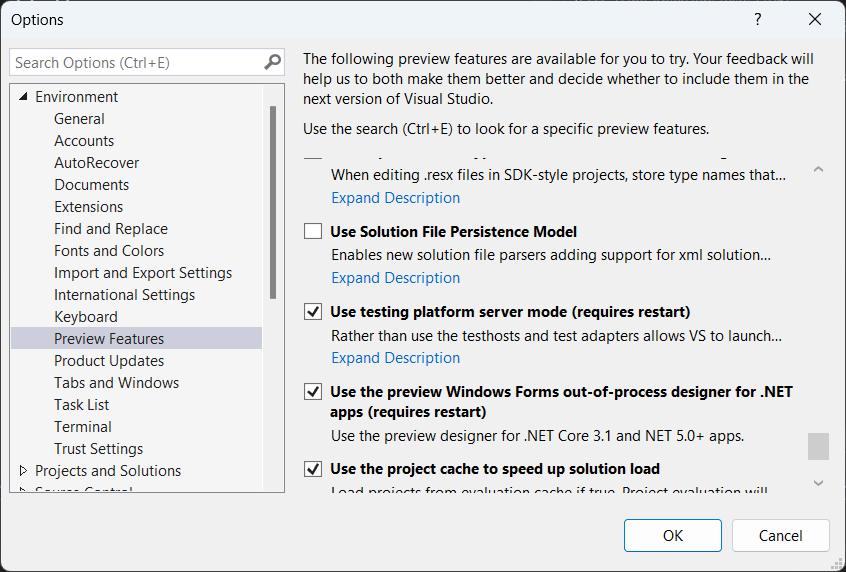This screenshot has width=846, height=572.
Task: Open Product Updates settings
Action: (x=109, y=361)
